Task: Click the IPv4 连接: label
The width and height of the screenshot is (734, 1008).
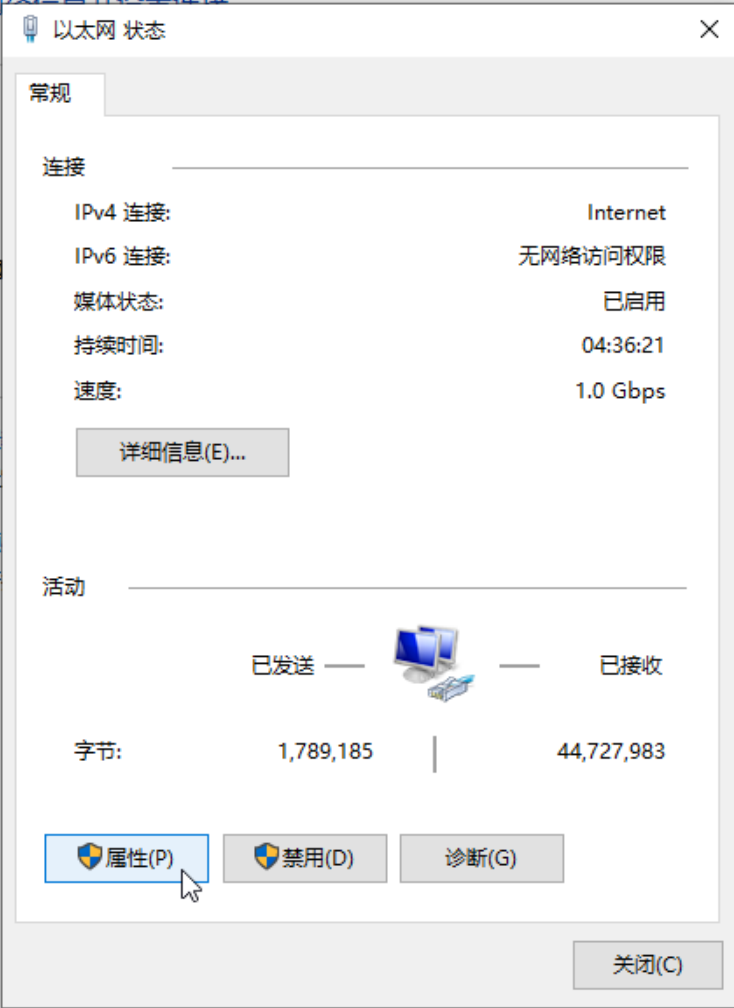Action: pyautogui.click(x=122, y=213)
